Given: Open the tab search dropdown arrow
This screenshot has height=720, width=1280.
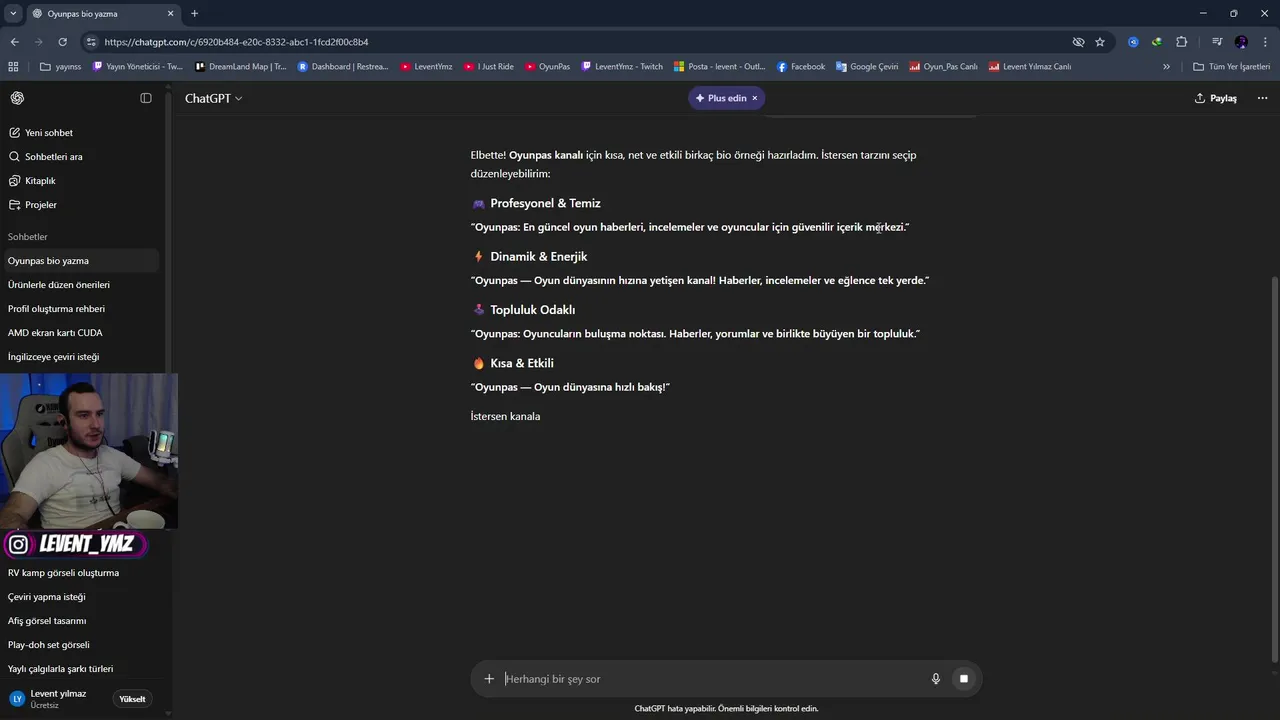Looking at the screenshot, I should pos(13,14).
